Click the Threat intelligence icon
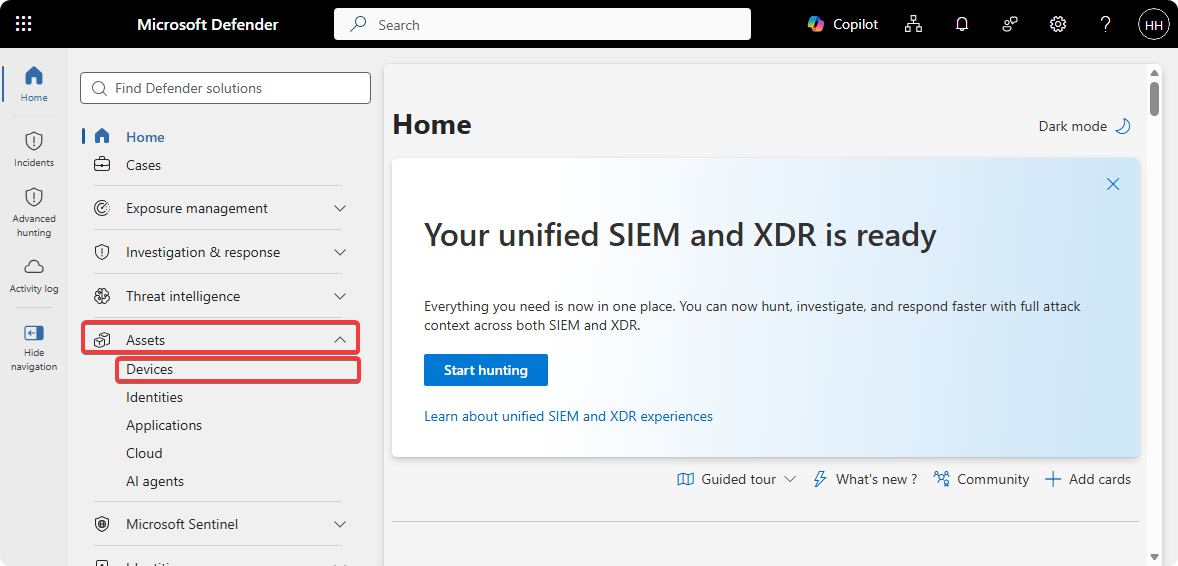 (102, 296)
